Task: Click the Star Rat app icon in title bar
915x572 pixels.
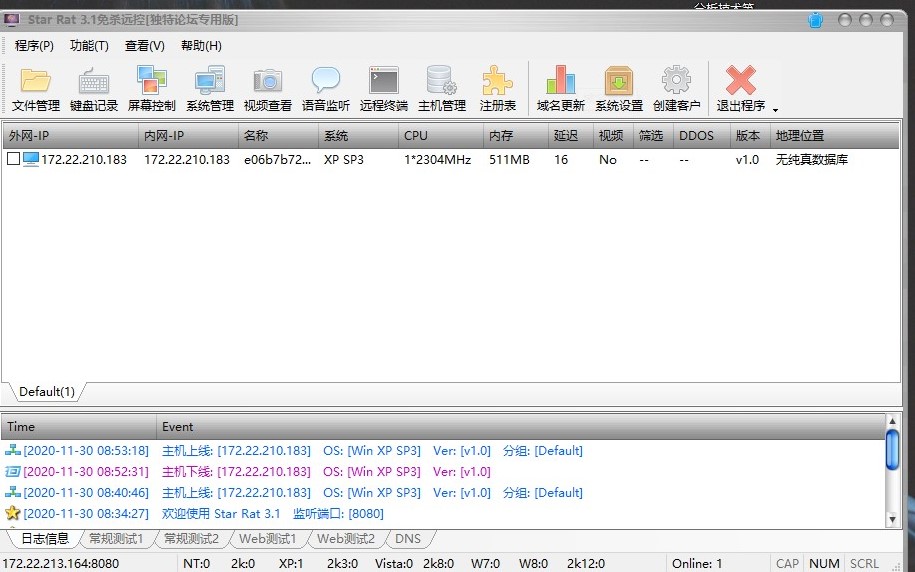Action: (12, 20)
